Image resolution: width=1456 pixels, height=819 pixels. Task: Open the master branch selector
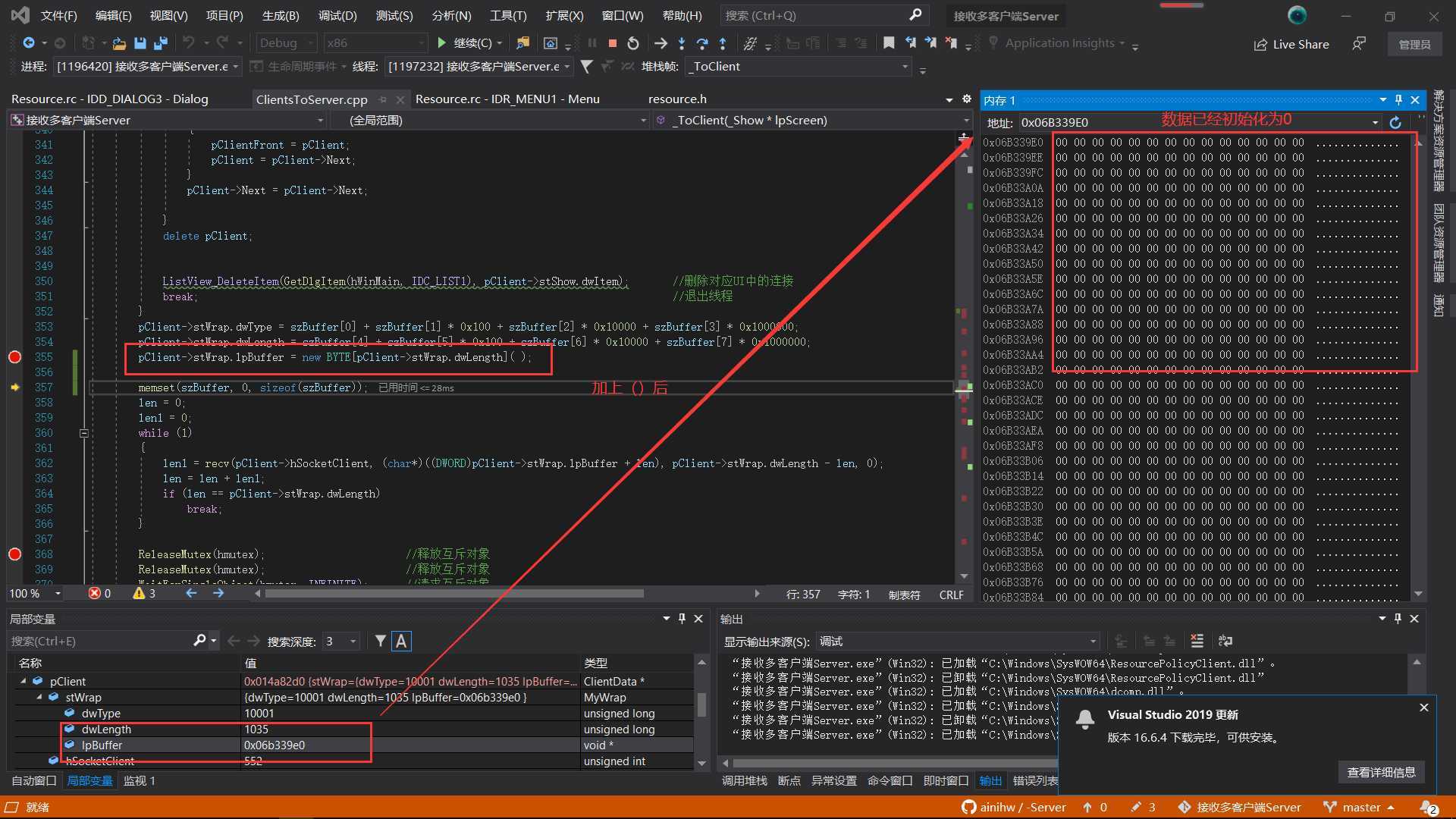(1360, 807)
